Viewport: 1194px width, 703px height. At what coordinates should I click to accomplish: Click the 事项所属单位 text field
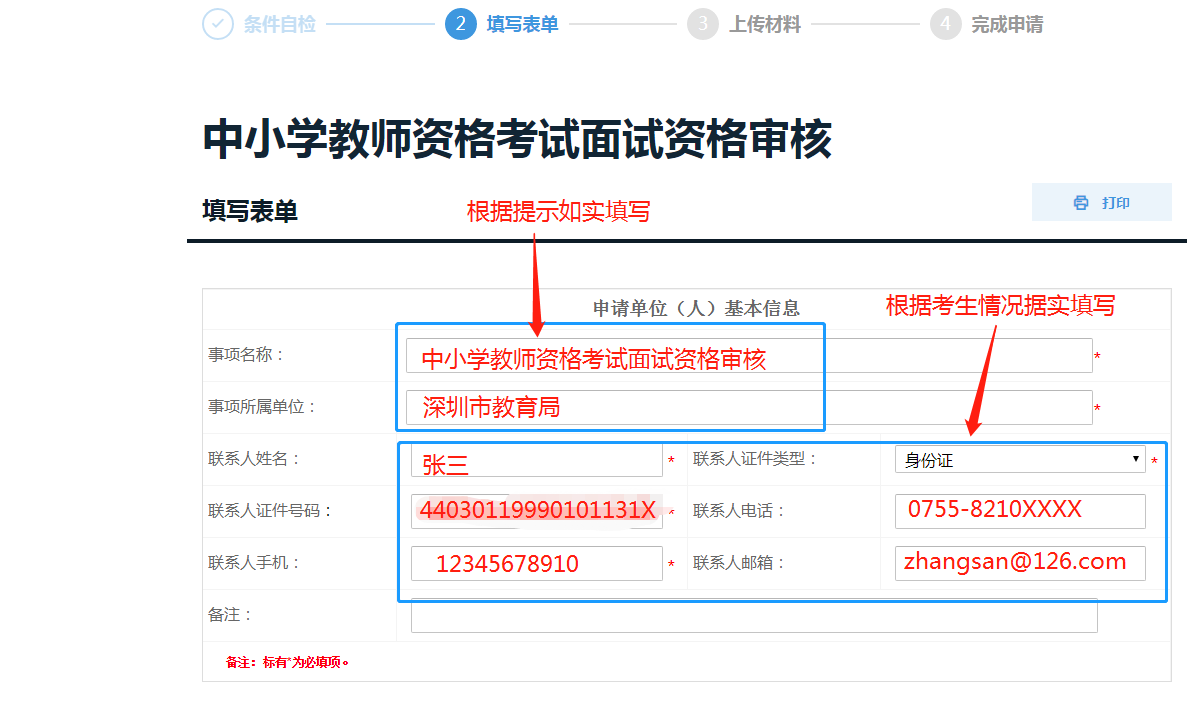[748, 407]
